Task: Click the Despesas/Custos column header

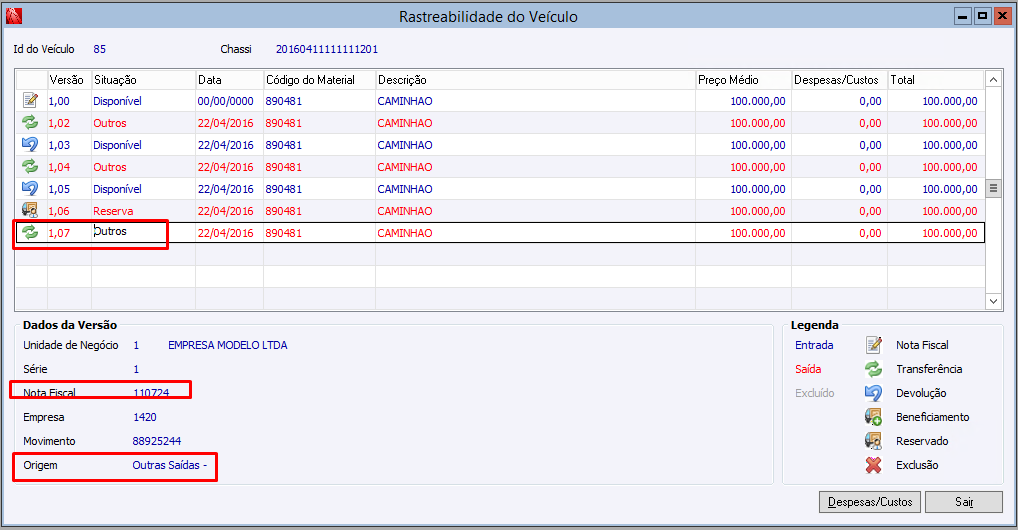Action: 839,80
